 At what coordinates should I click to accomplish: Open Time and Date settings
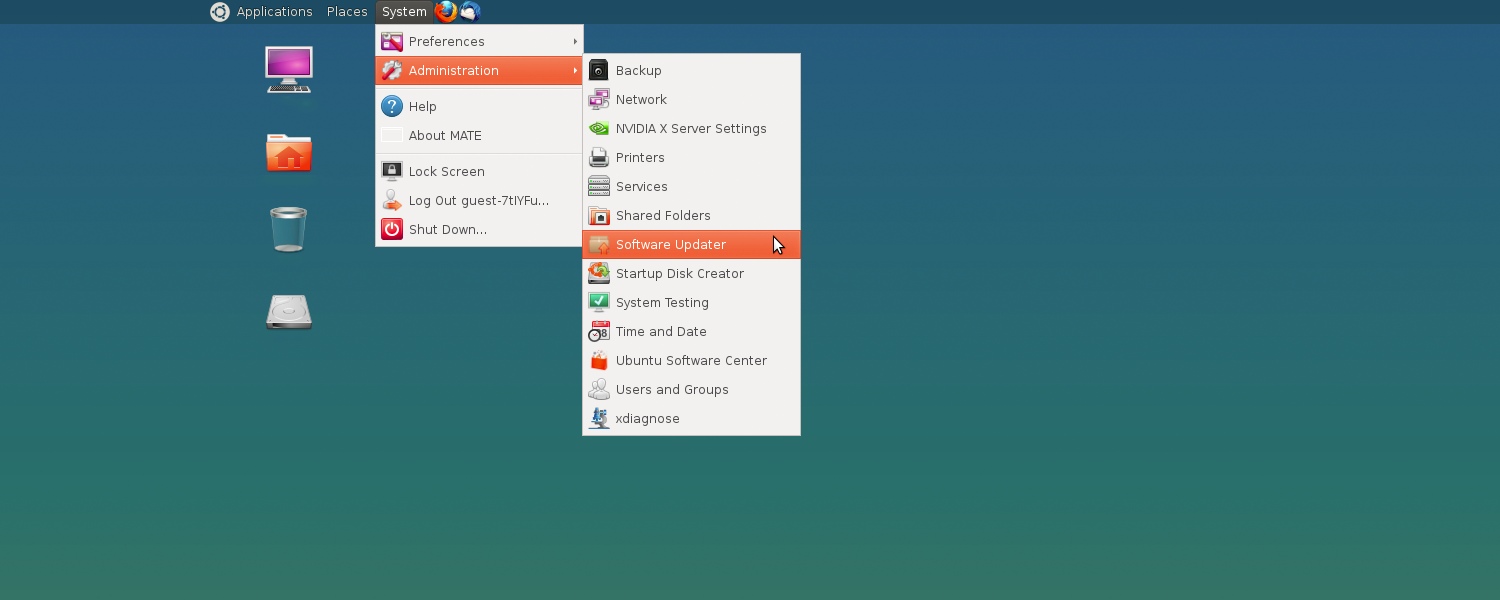pos(661,332)
